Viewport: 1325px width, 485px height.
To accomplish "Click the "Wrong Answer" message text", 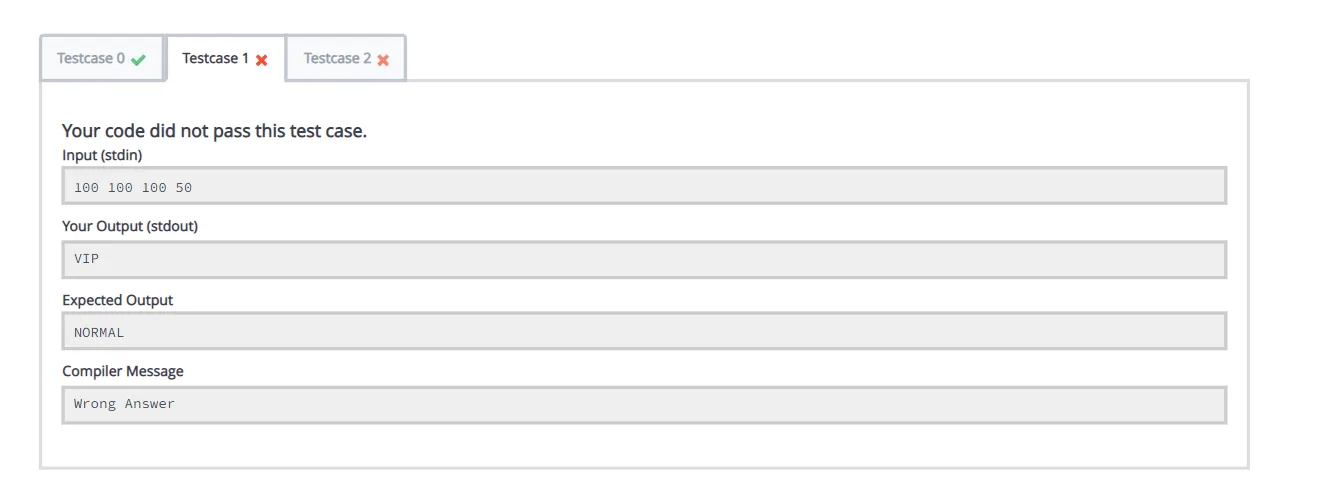I will coord(124,404).
